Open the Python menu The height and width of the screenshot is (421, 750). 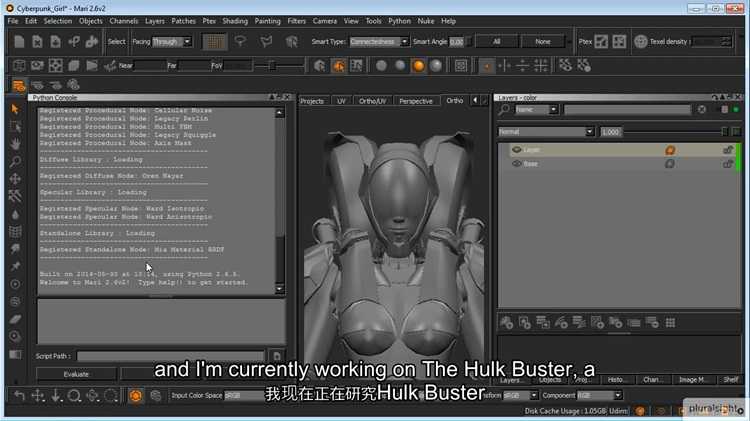pos(399,21)
